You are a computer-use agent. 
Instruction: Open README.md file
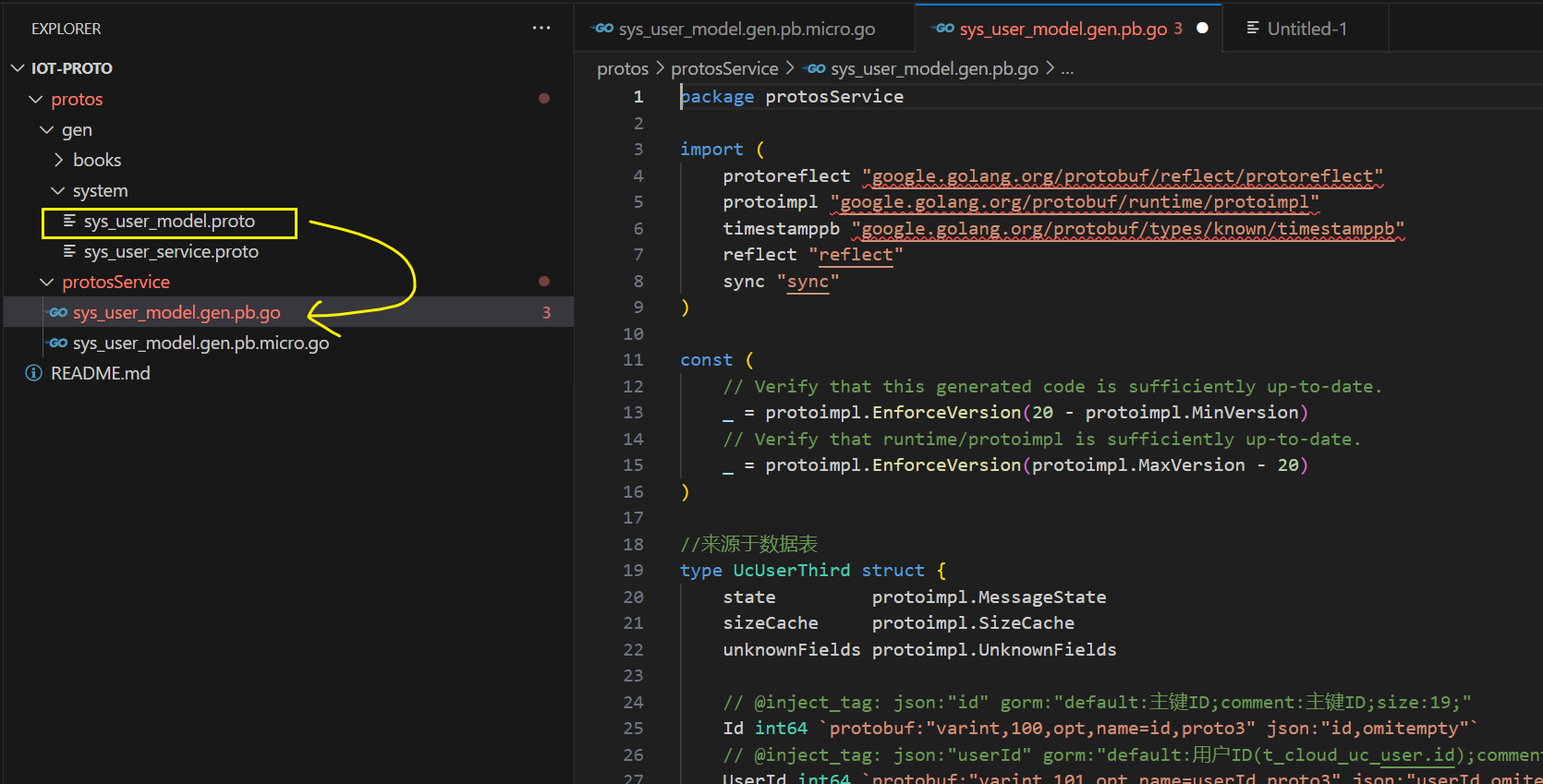tap(100, 373)
